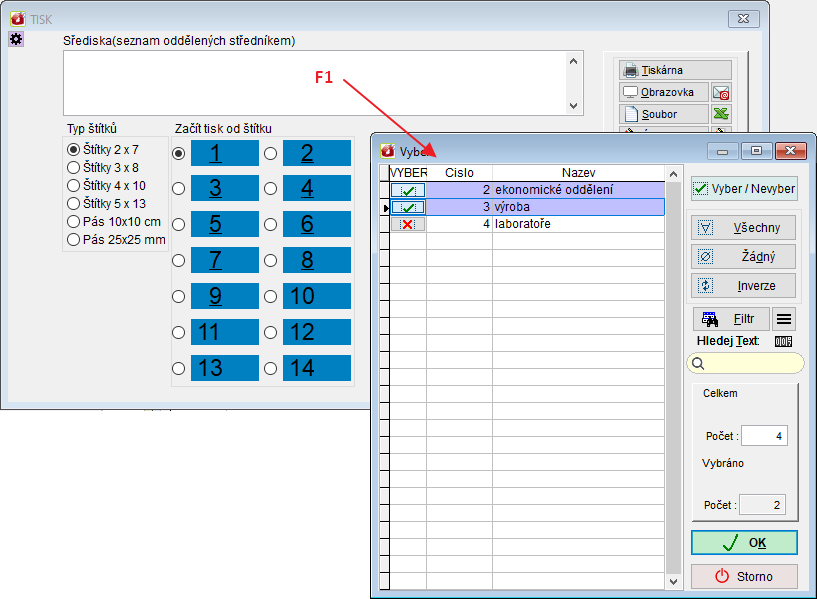Click the Vyber / Nevyber button

coord(745,189)
